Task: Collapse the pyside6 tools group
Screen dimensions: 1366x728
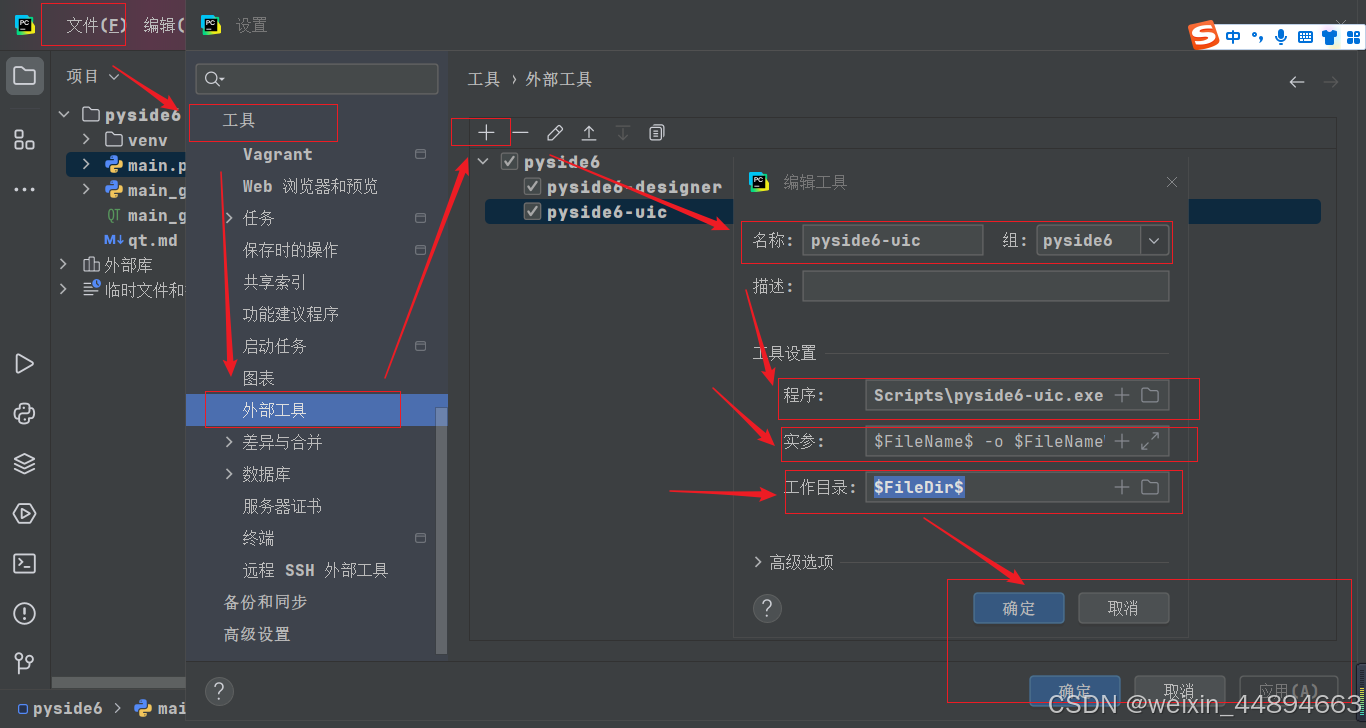Action: (x=484, y=162)
